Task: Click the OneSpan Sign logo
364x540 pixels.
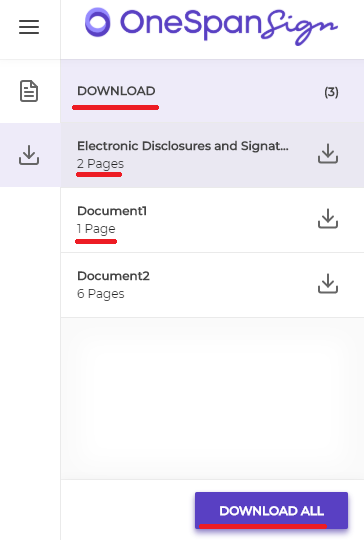Action: point(211,26)
